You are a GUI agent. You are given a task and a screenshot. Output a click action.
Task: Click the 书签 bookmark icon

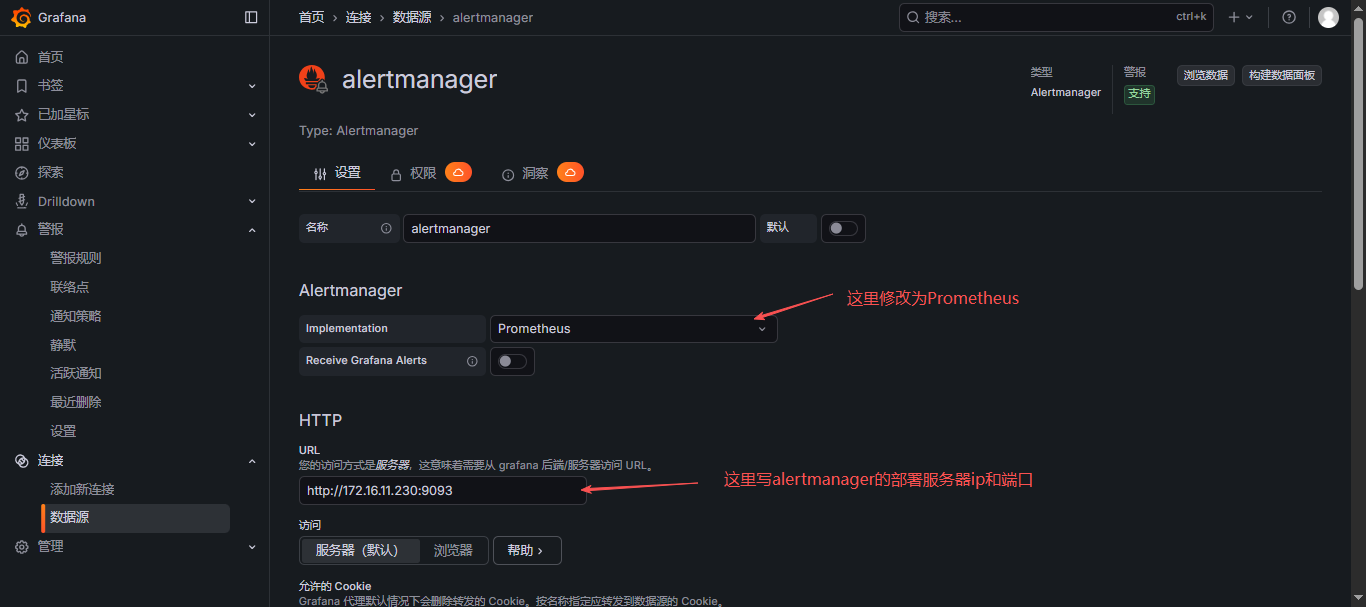click(22, 86)
